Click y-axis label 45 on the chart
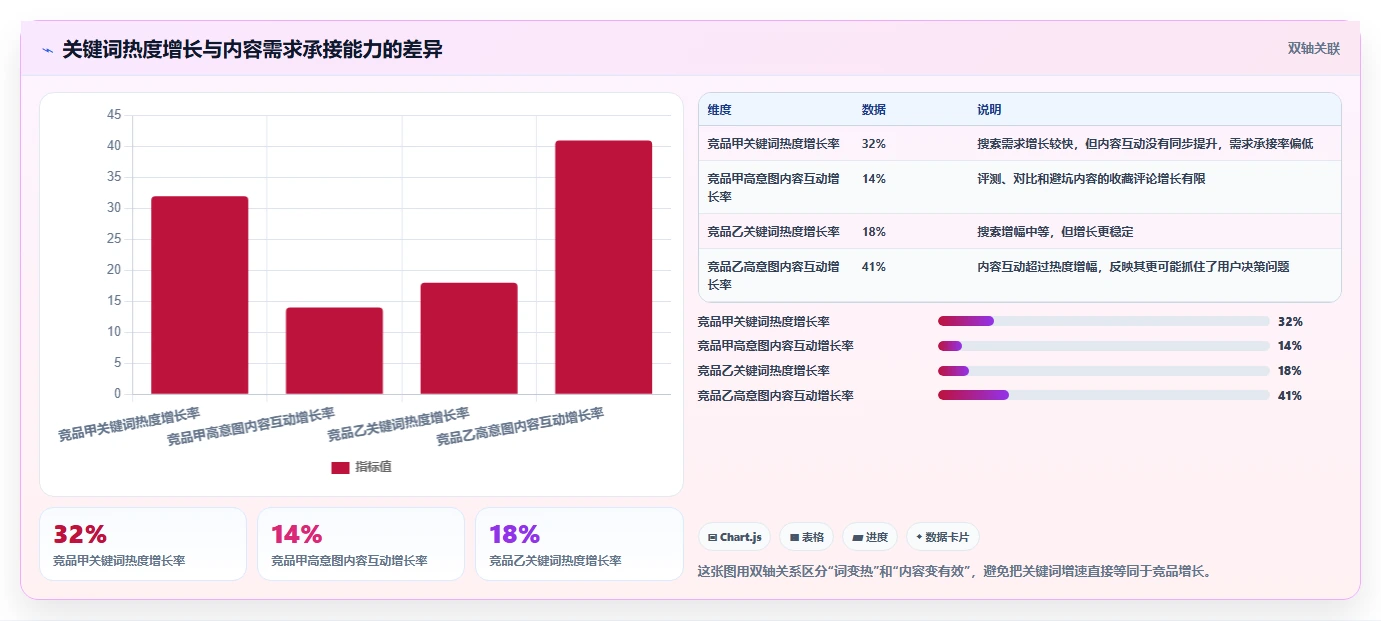Viewport: 1381px width, 621px height. coord(113,116)
